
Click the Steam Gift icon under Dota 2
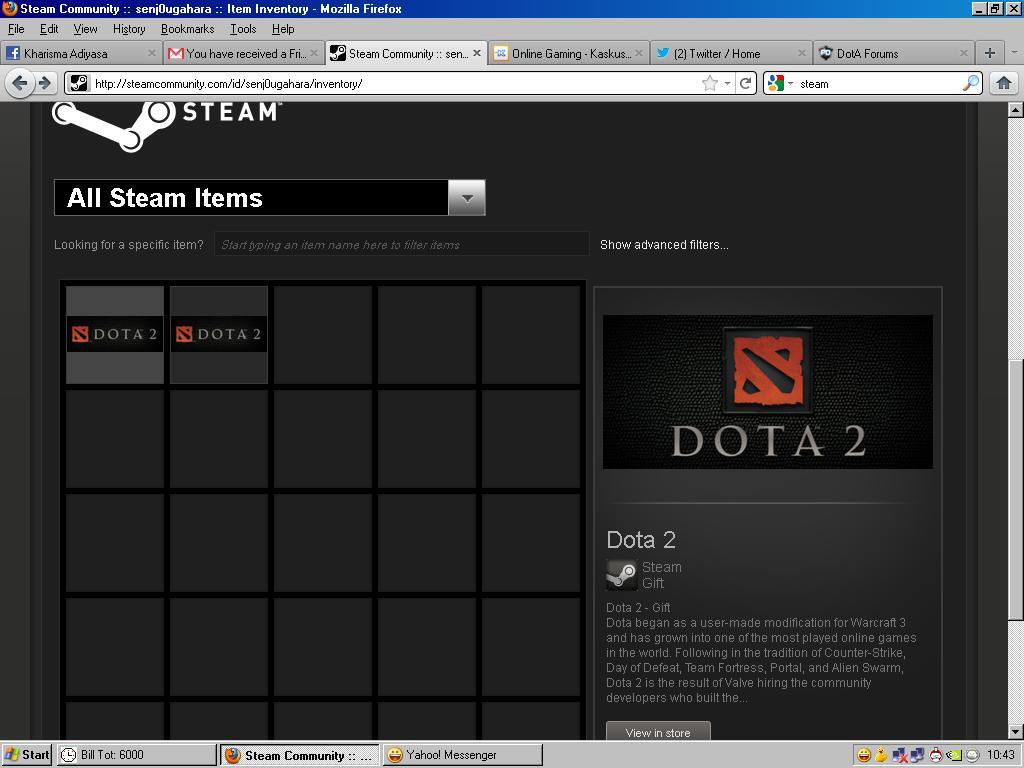621,575
